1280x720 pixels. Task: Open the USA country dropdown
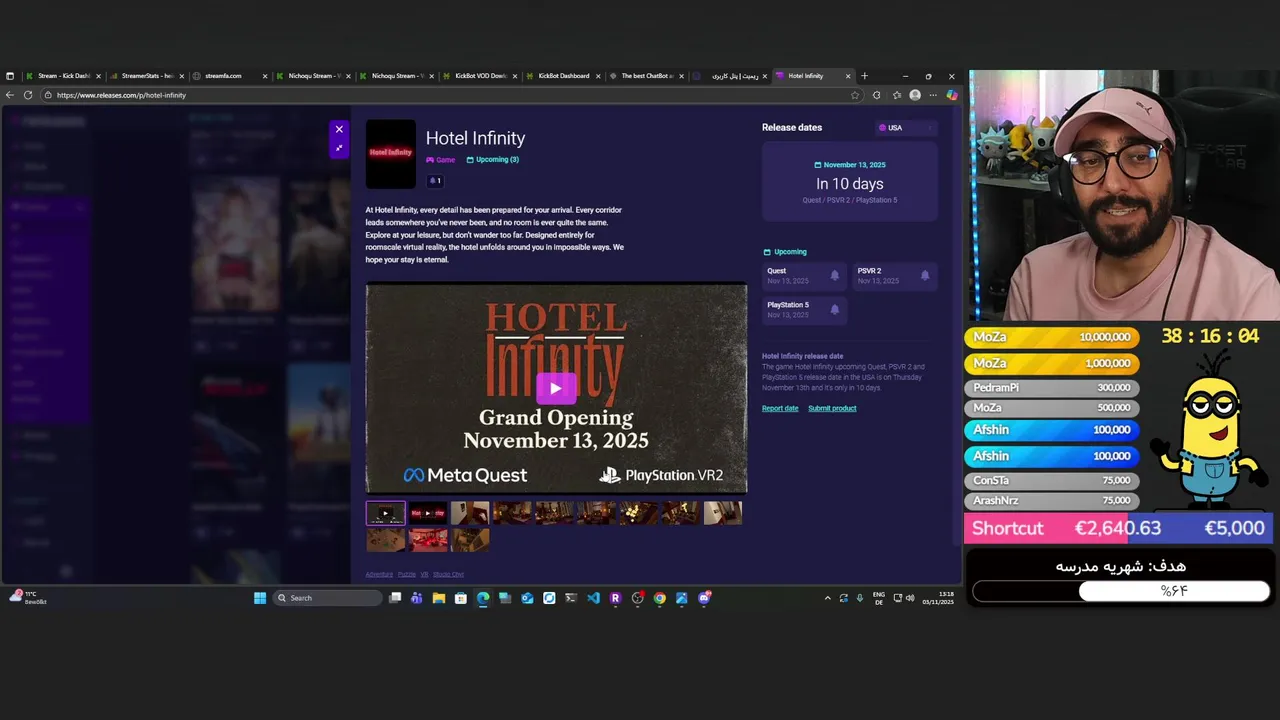[905, 128]
